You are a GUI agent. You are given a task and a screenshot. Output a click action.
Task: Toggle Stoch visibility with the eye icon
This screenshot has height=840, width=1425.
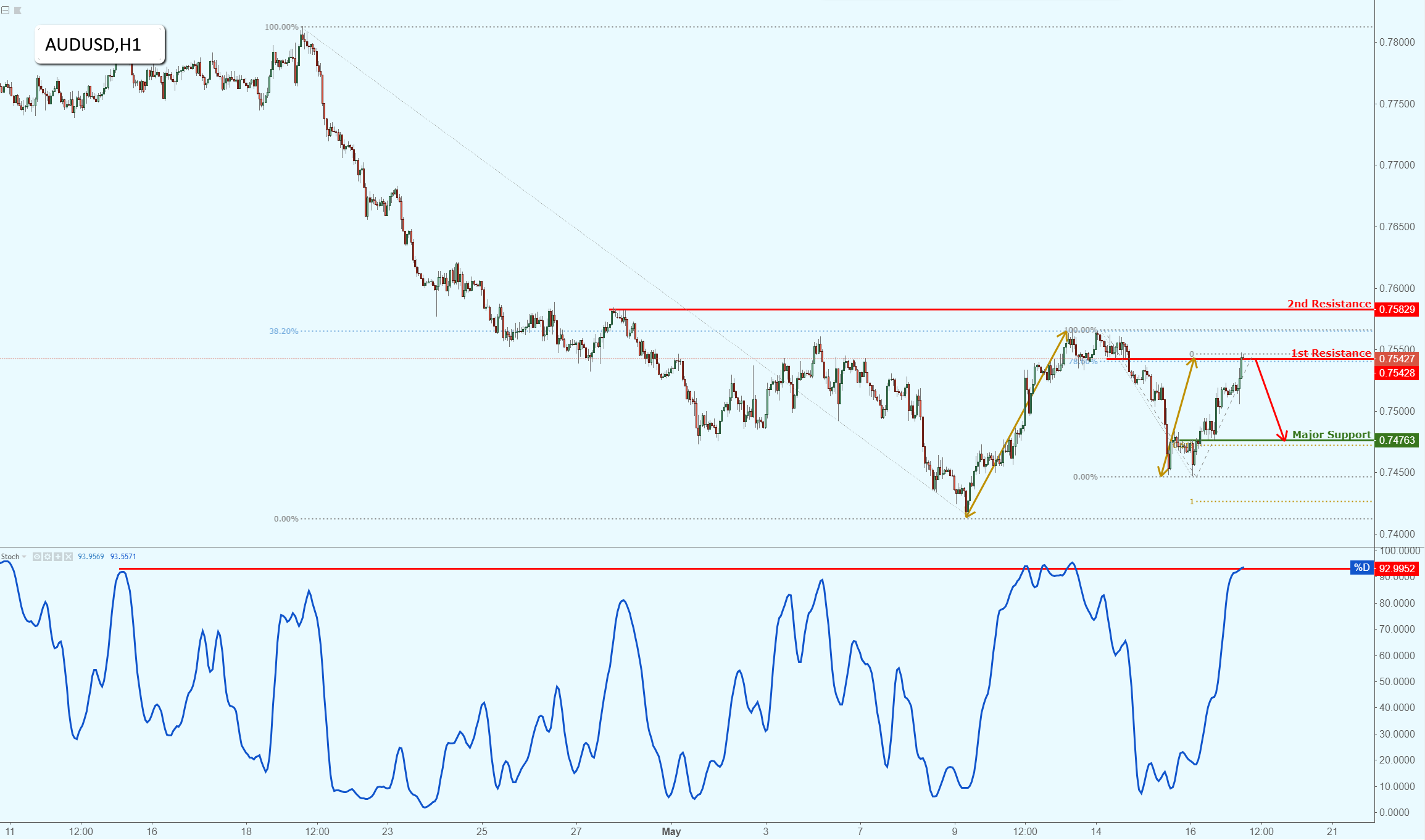(x=37, y=557)
